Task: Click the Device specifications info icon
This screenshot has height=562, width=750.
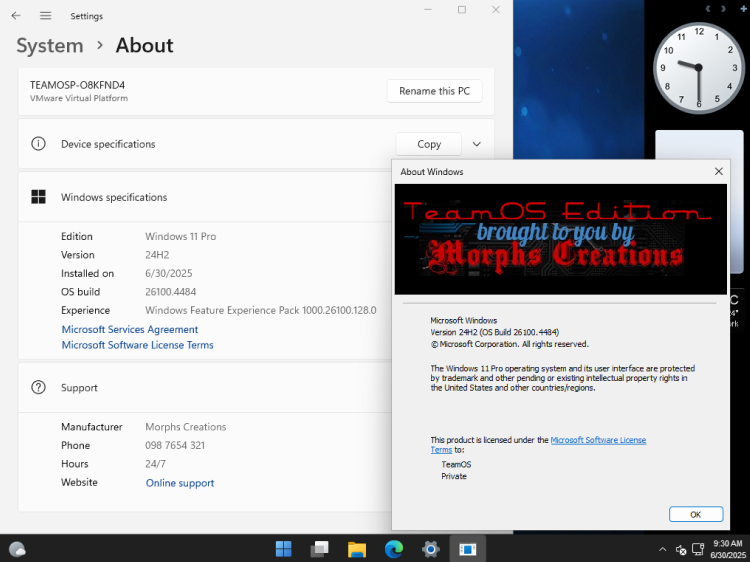Action: click(38, 143)
